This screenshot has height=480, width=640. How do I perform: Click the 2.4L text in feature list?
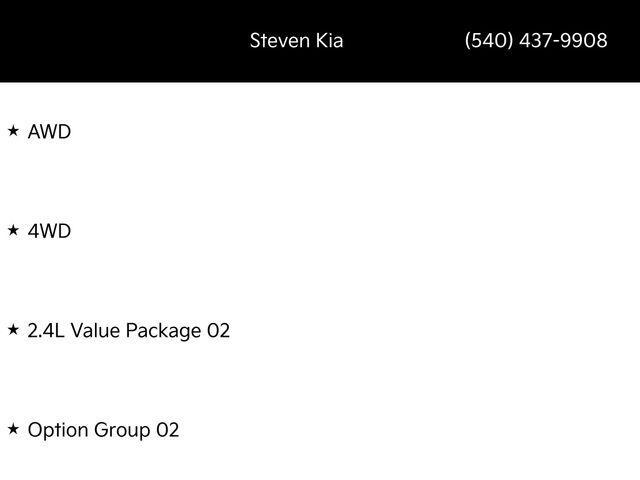click(46, 331)
